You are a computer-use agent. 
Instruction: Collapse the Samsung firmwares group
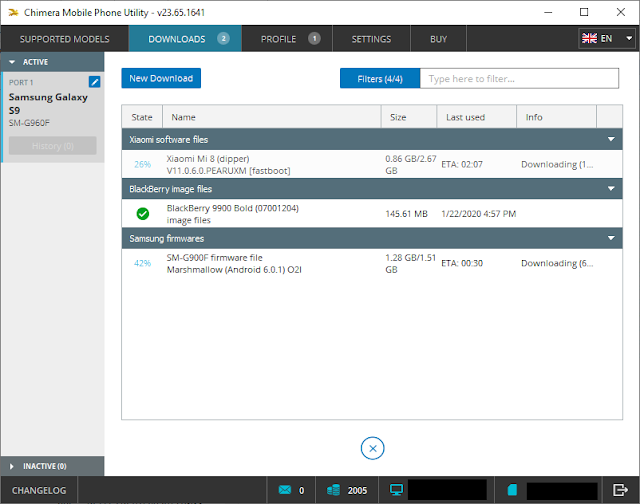click(x=611, y=238)
